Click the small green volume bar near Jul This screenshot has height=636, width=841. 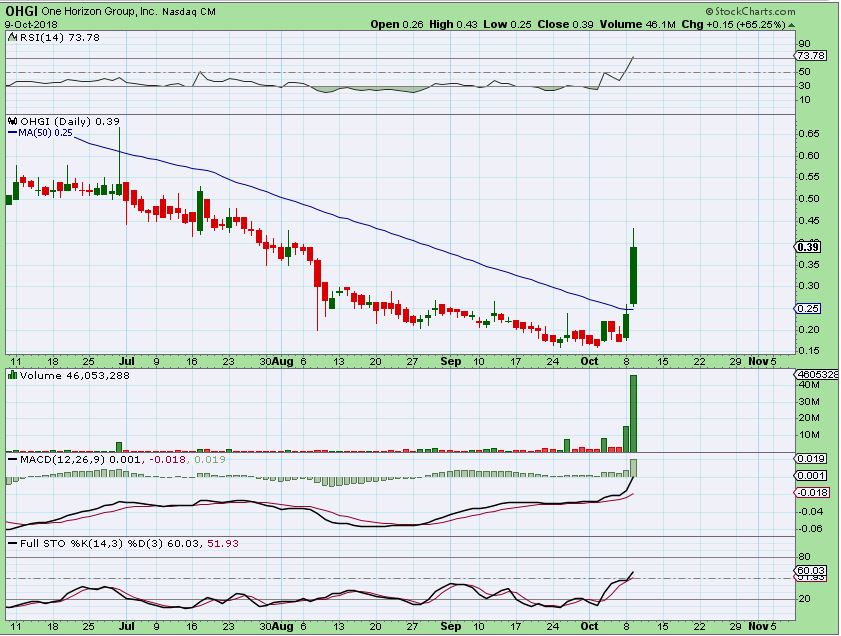119,447
